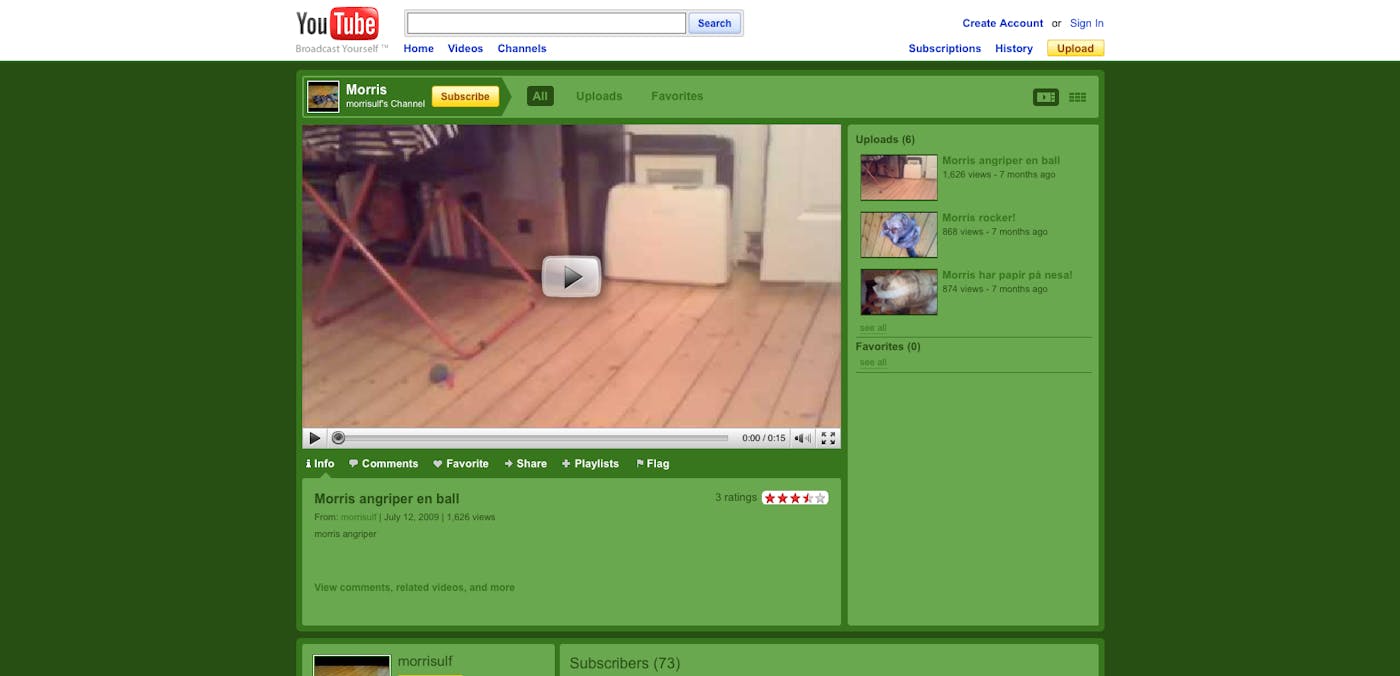Image resolution: width=1400 pixels, height=676 pixels.
Task: Open Morris har papir på nesa! title link
Action: (1007, 275)
